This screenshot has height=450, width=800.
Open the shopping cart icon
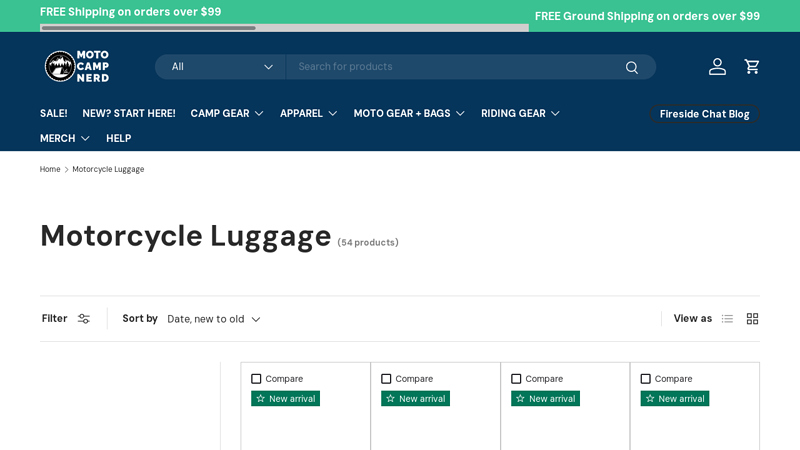(752, 67)
